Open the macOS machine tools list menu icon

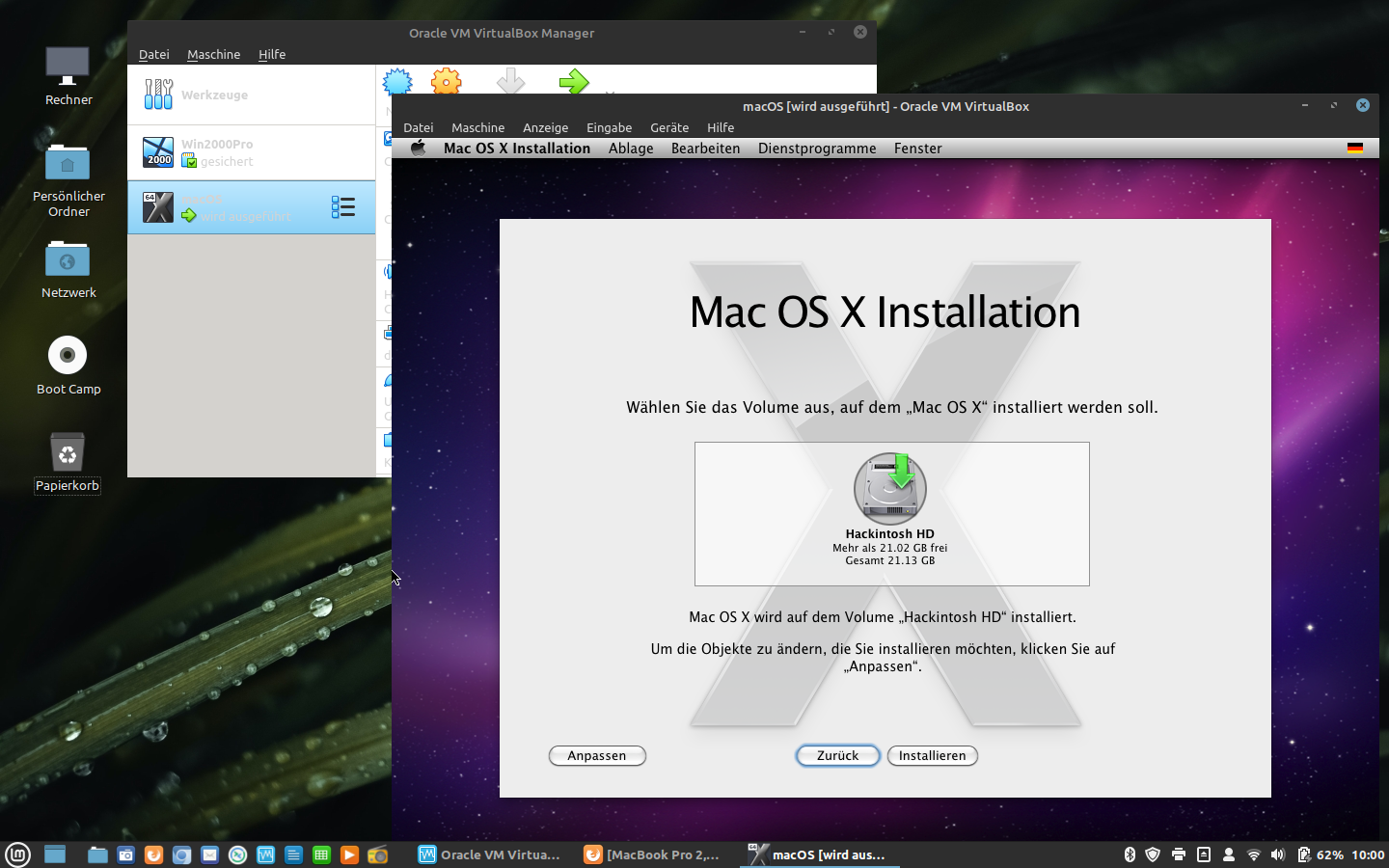pos(343,207)
